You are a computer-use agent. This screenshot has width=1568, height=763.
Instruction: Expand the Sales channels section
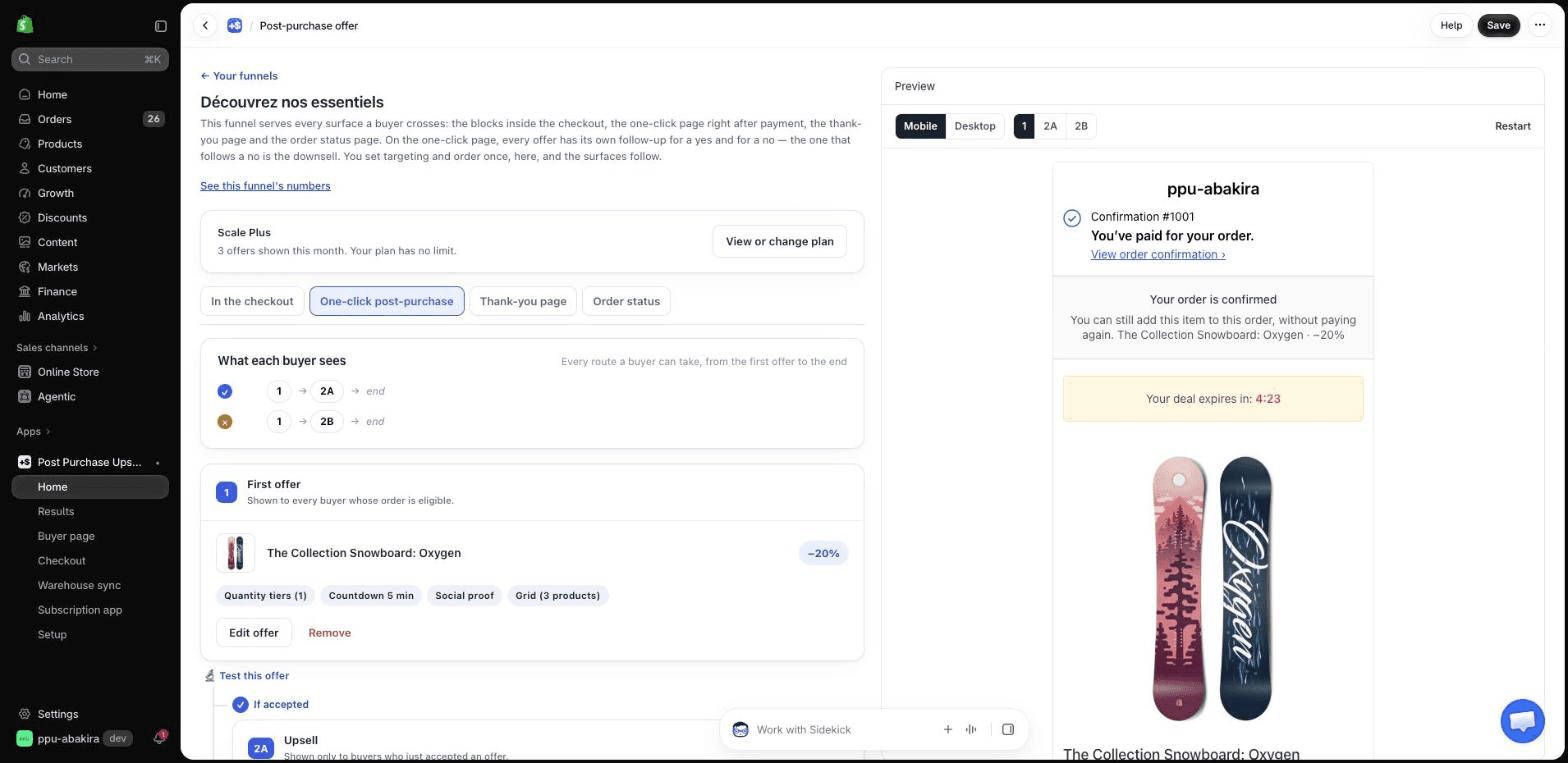point(57,348)
